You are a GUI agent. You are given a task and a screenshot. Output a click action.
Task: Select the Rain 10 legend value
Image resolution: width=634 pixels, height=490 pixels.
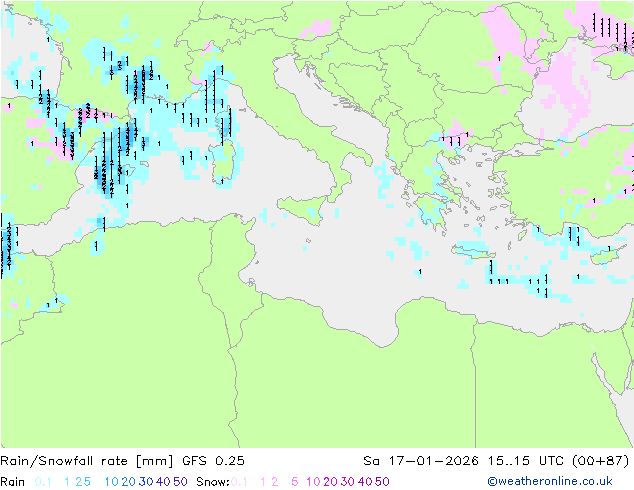point(112,482)
